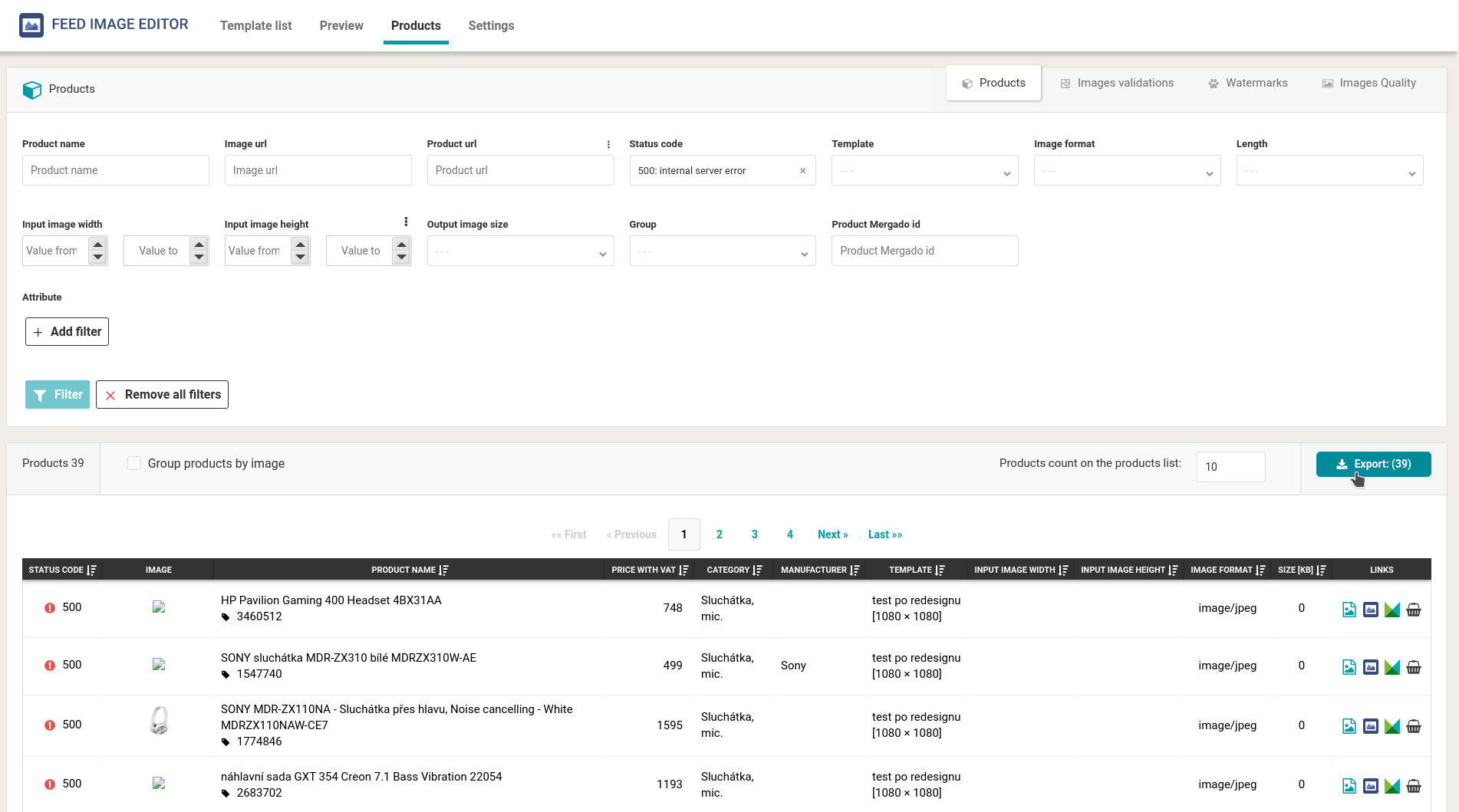Export the 39 products

tap(1373, 464)
